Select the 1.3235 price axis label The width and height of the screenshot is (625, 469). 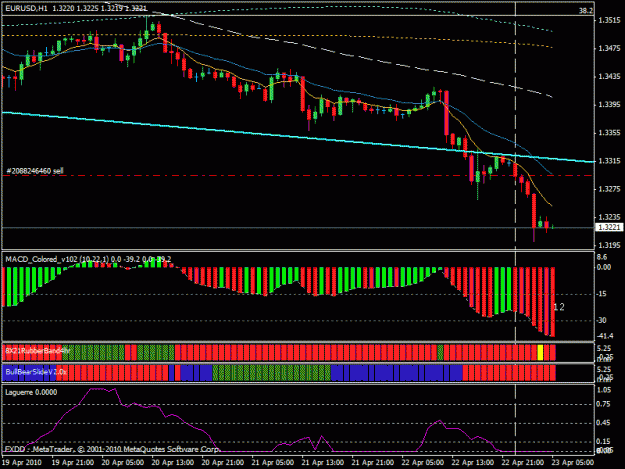tap(609, 217)
